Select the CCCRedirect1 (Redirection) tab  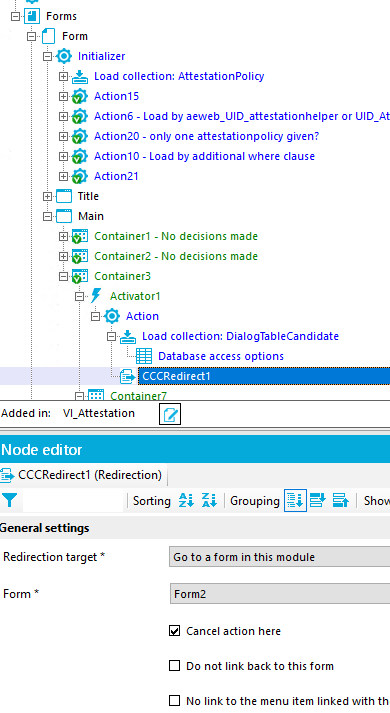point(84,475)
